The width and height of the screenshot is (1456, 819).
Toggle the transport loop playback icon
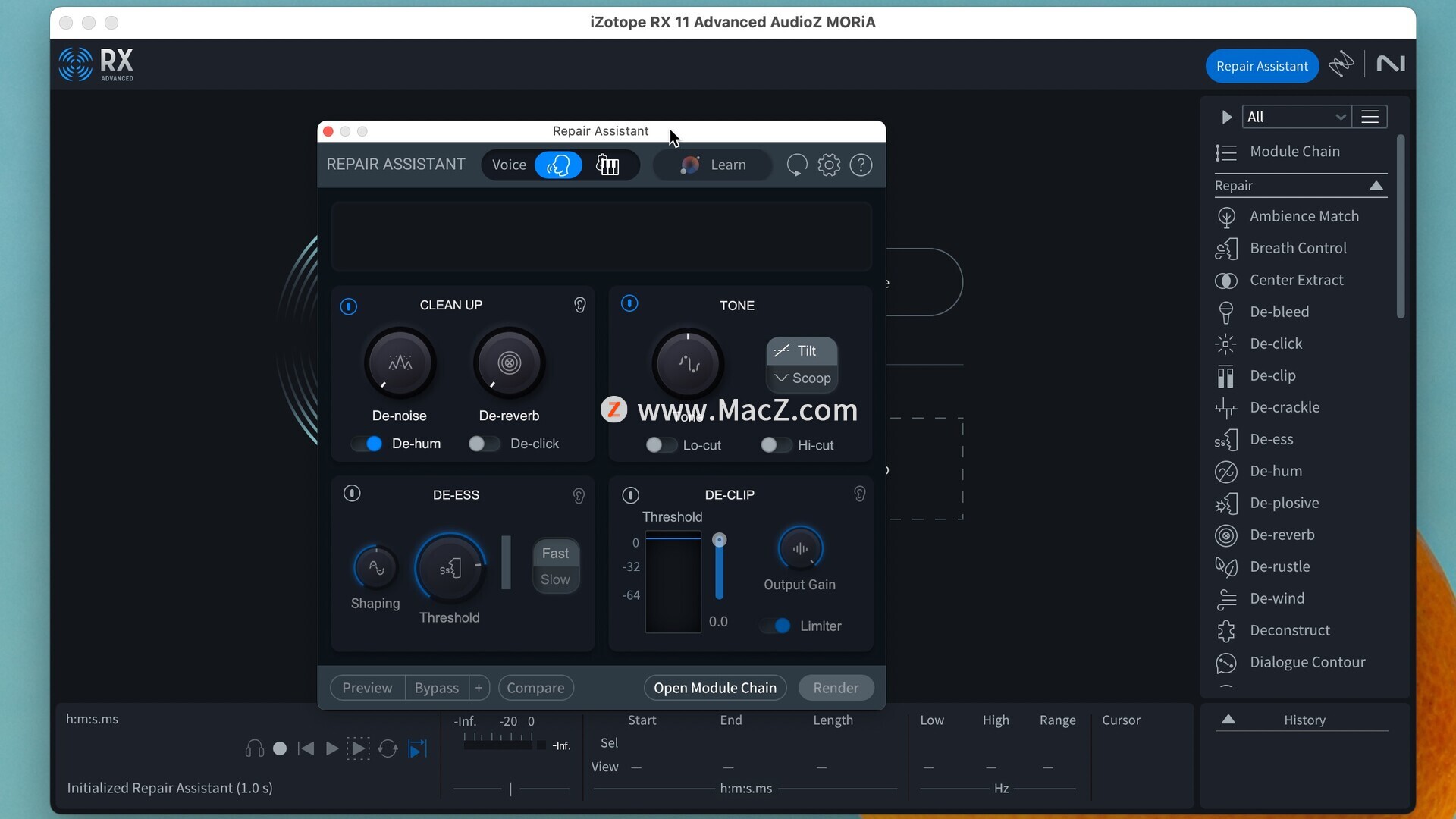(x=388, y=749)
